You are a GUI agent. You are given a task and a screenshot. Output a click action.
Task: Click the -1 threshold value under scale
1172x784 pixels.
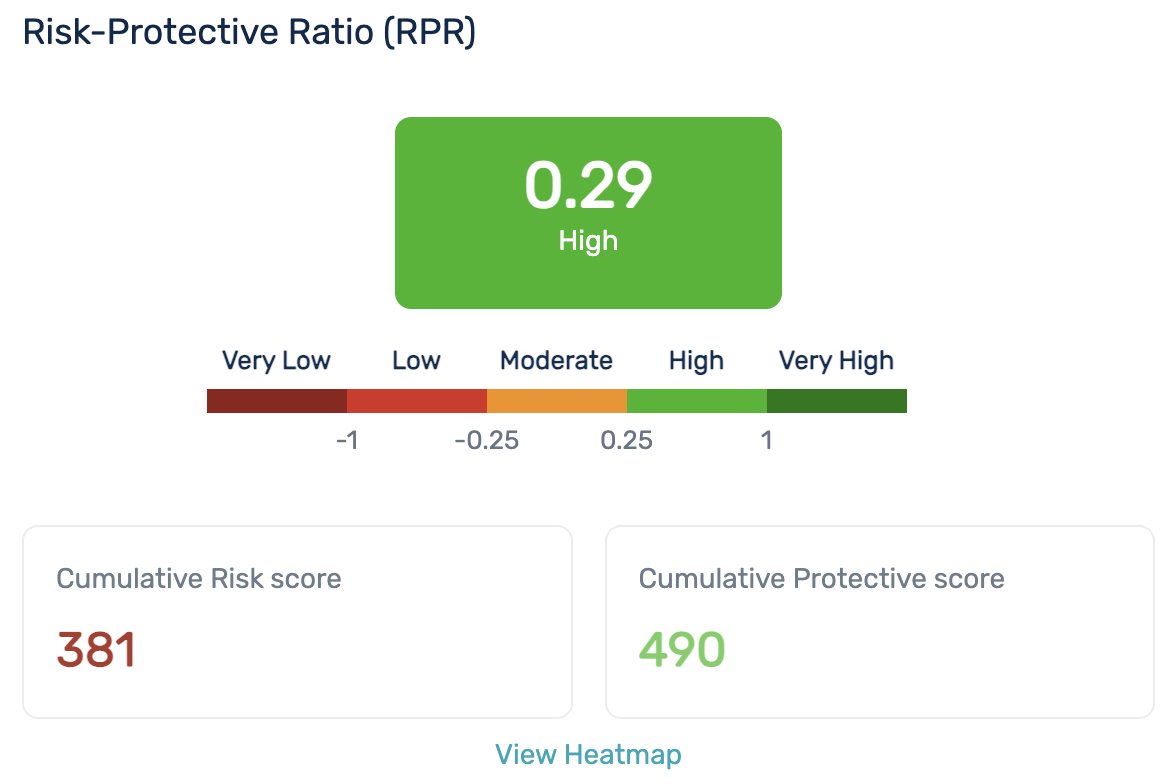(x=347, y=440)
